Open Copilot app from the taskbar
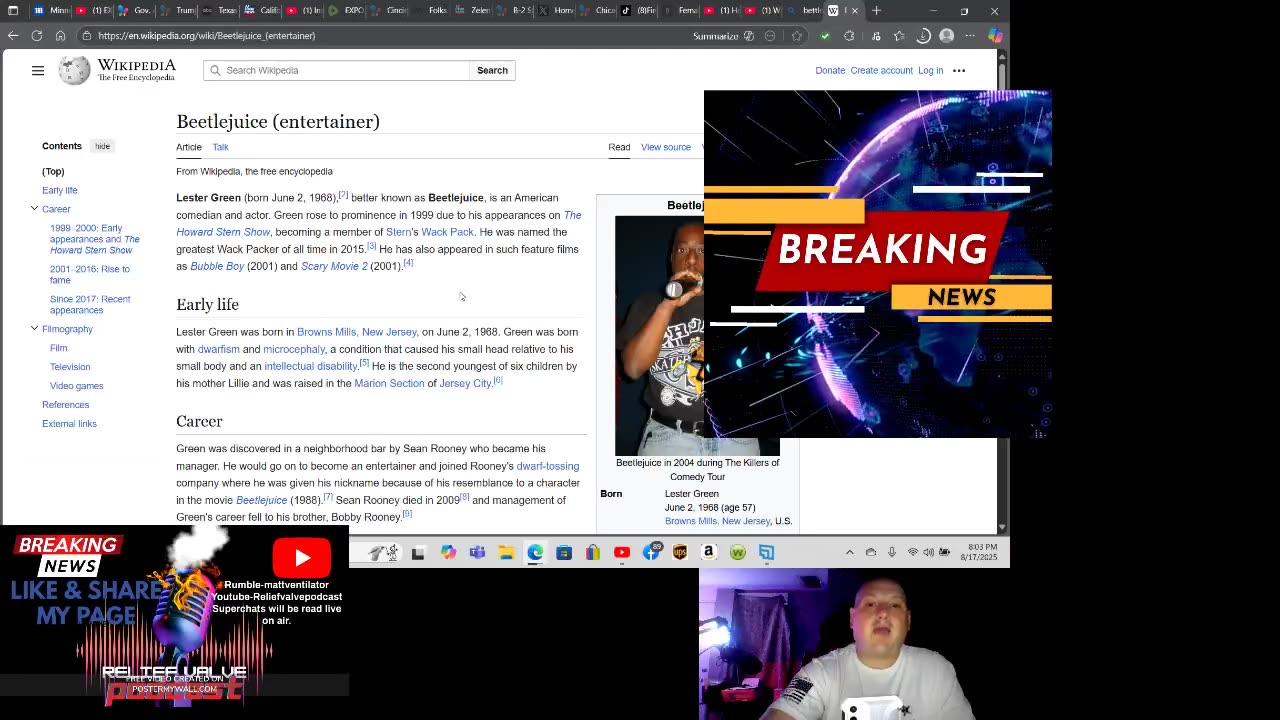Screen dimensions: 1280x720 (x=448, y=552)
